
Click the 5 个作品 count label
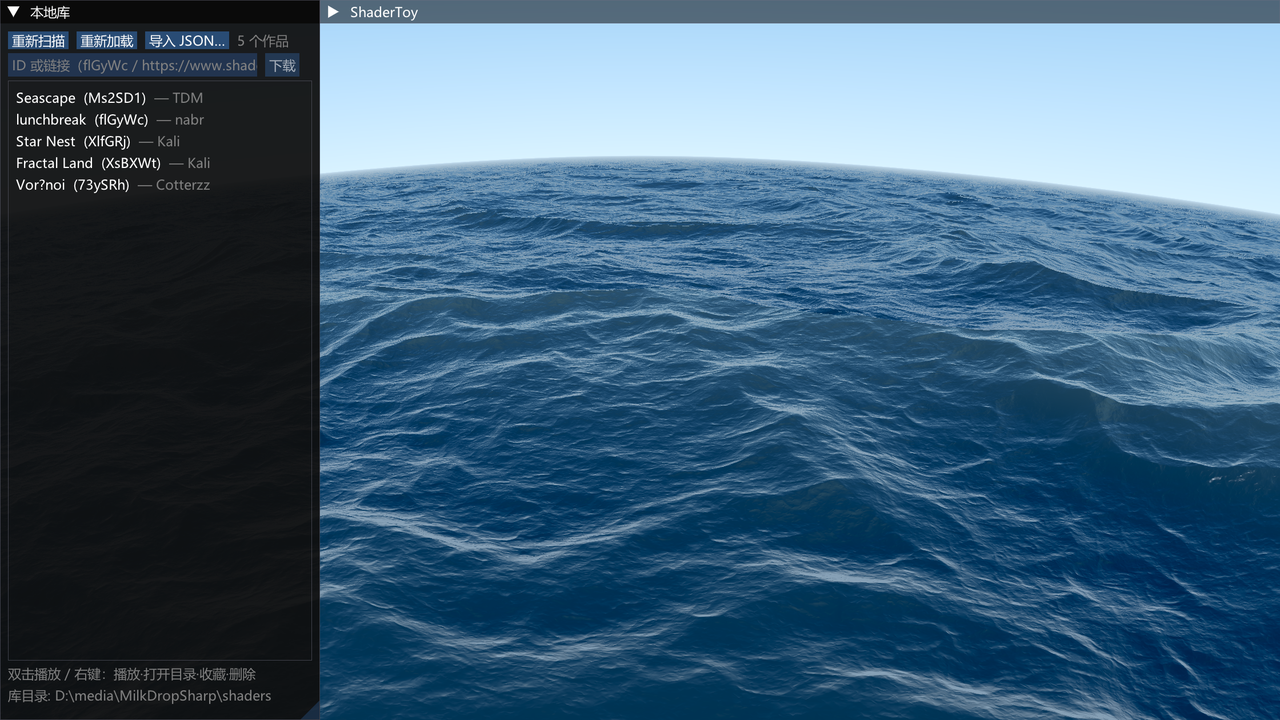click(x=263, y=41)
